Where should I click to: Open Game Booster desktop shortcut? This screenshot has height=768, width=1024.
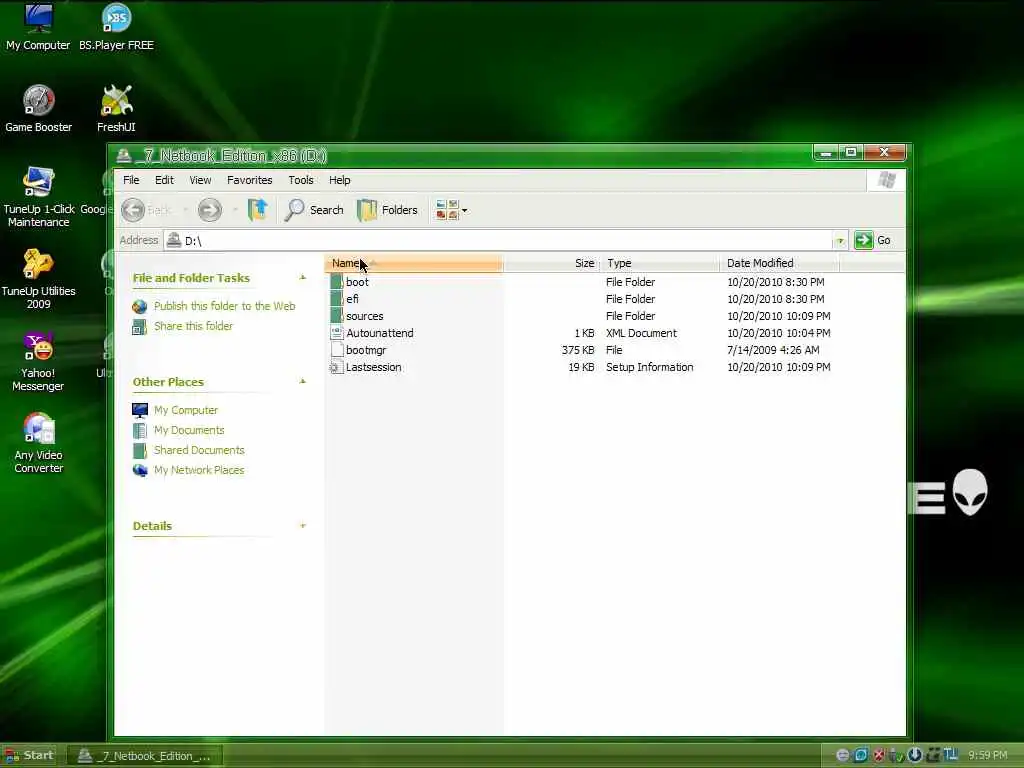(39, 108)
